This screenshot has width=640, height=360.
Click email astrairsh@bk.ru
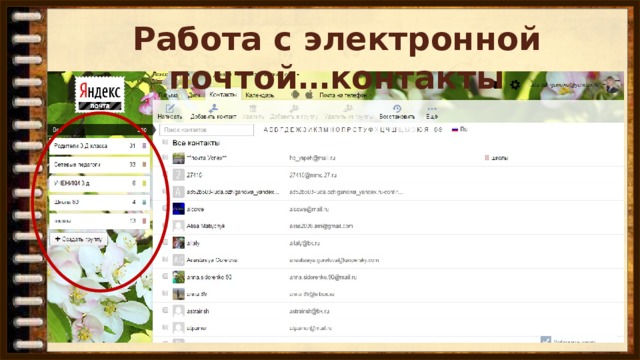[x=309, y=311]
